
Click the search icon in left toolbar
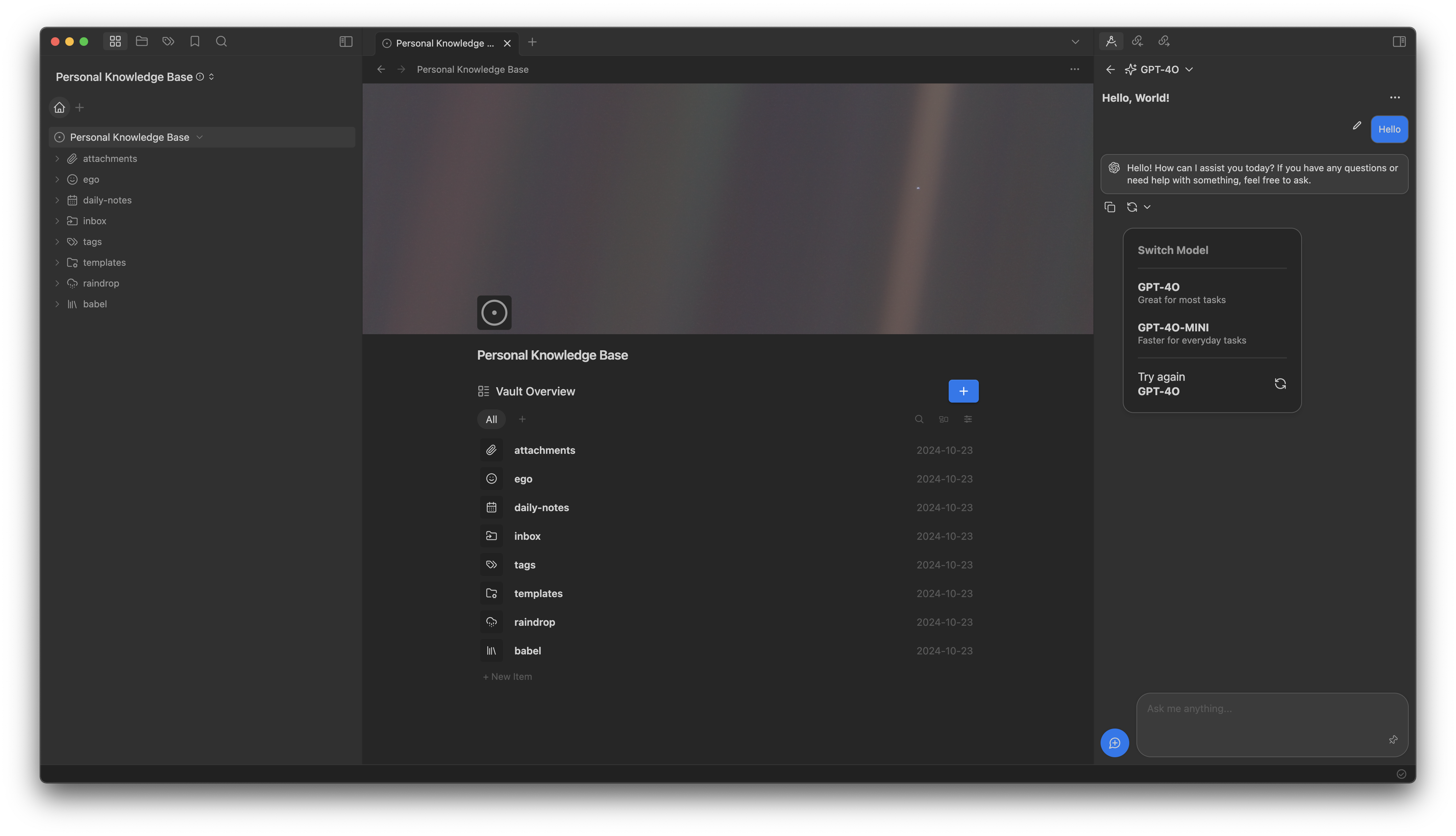pyautogui.click(x=221, y=41)
